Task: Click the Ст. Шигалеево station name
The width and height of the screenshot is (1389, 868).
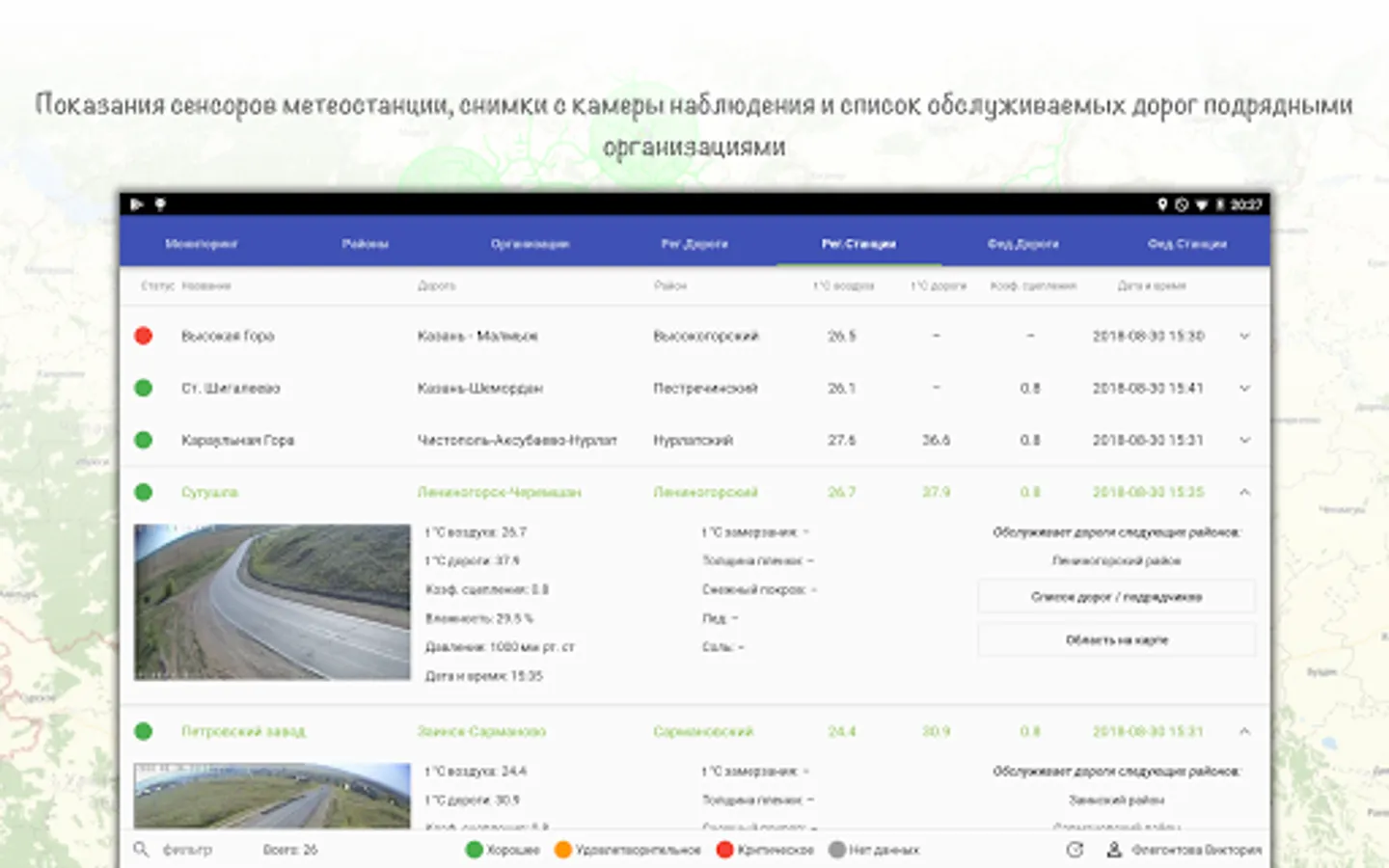Action: 231,388
